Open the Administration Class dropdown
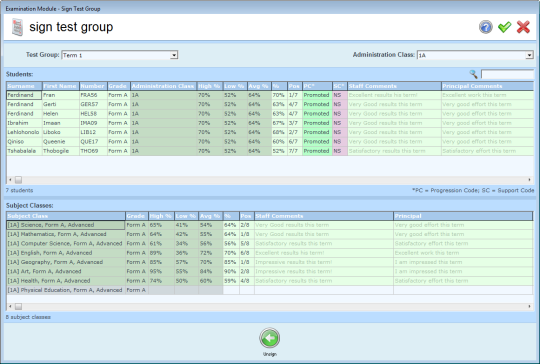This screenshot has width=540, height=364. [x=529, y=55]
